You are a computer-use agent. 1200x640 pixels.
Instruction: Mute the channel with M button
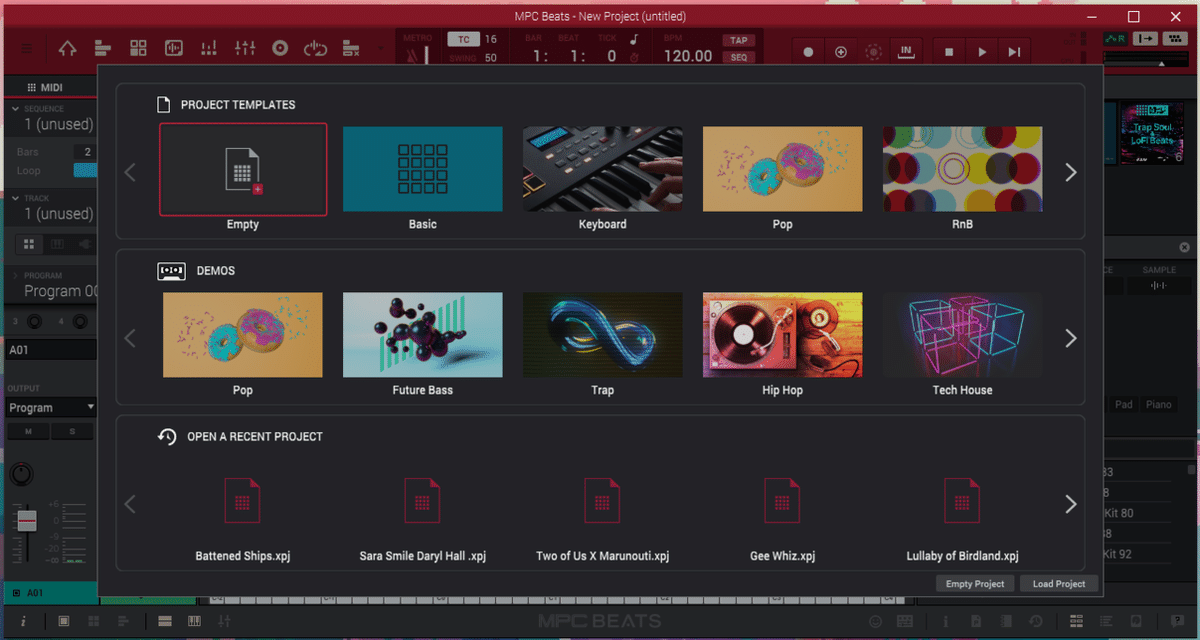click(x=28, y=432)
